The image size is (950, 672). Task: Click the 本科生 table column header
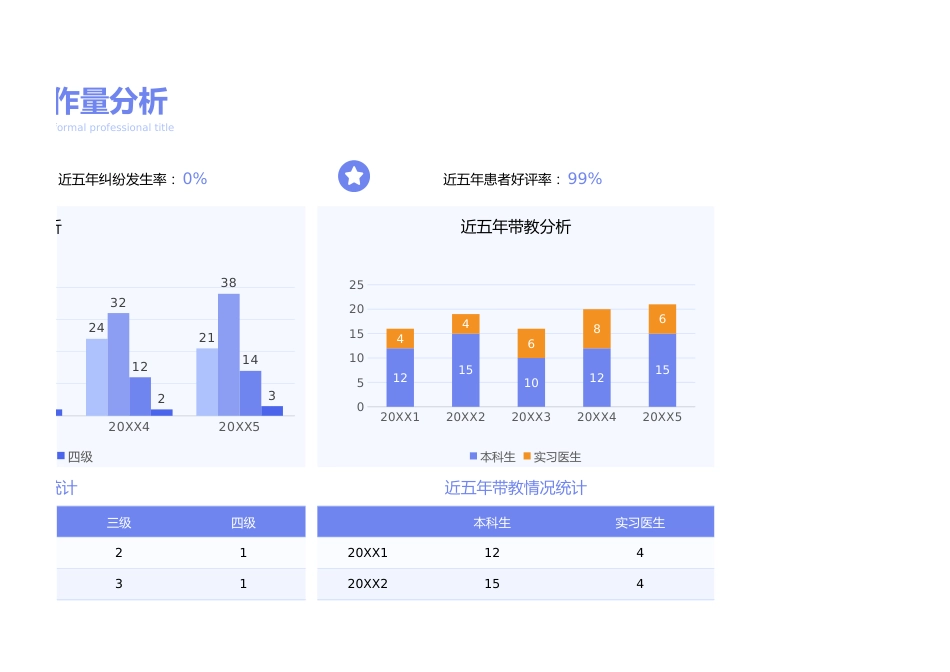pyautogui.click(x=492, y=522)
